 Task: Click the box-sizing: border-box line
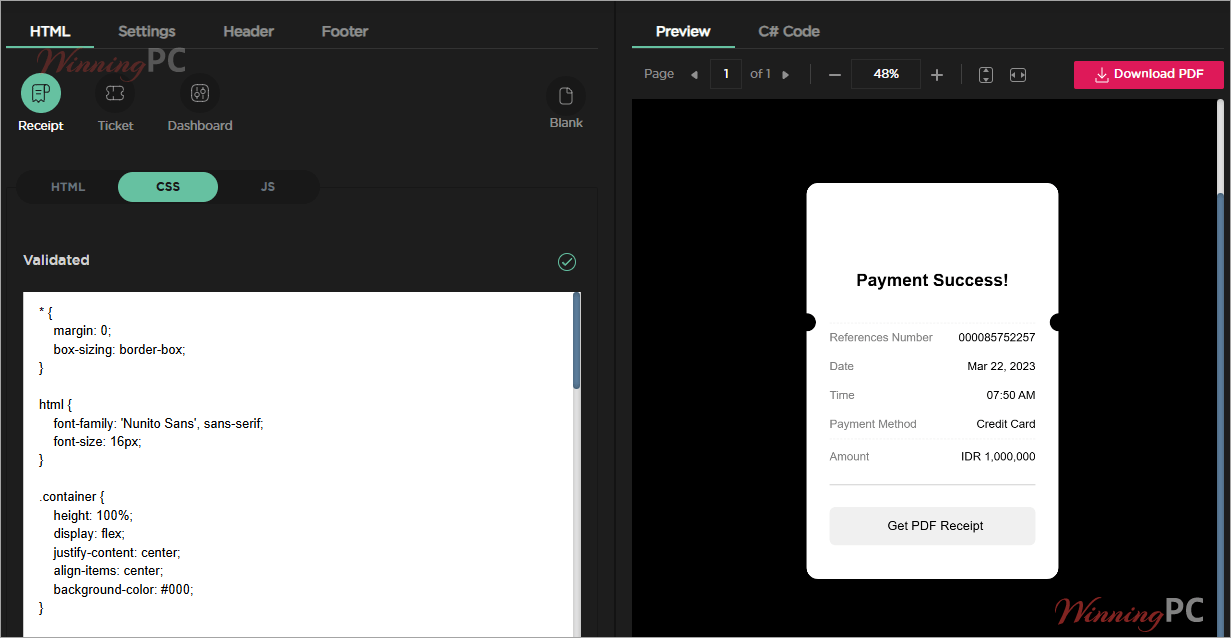[120, 349]
